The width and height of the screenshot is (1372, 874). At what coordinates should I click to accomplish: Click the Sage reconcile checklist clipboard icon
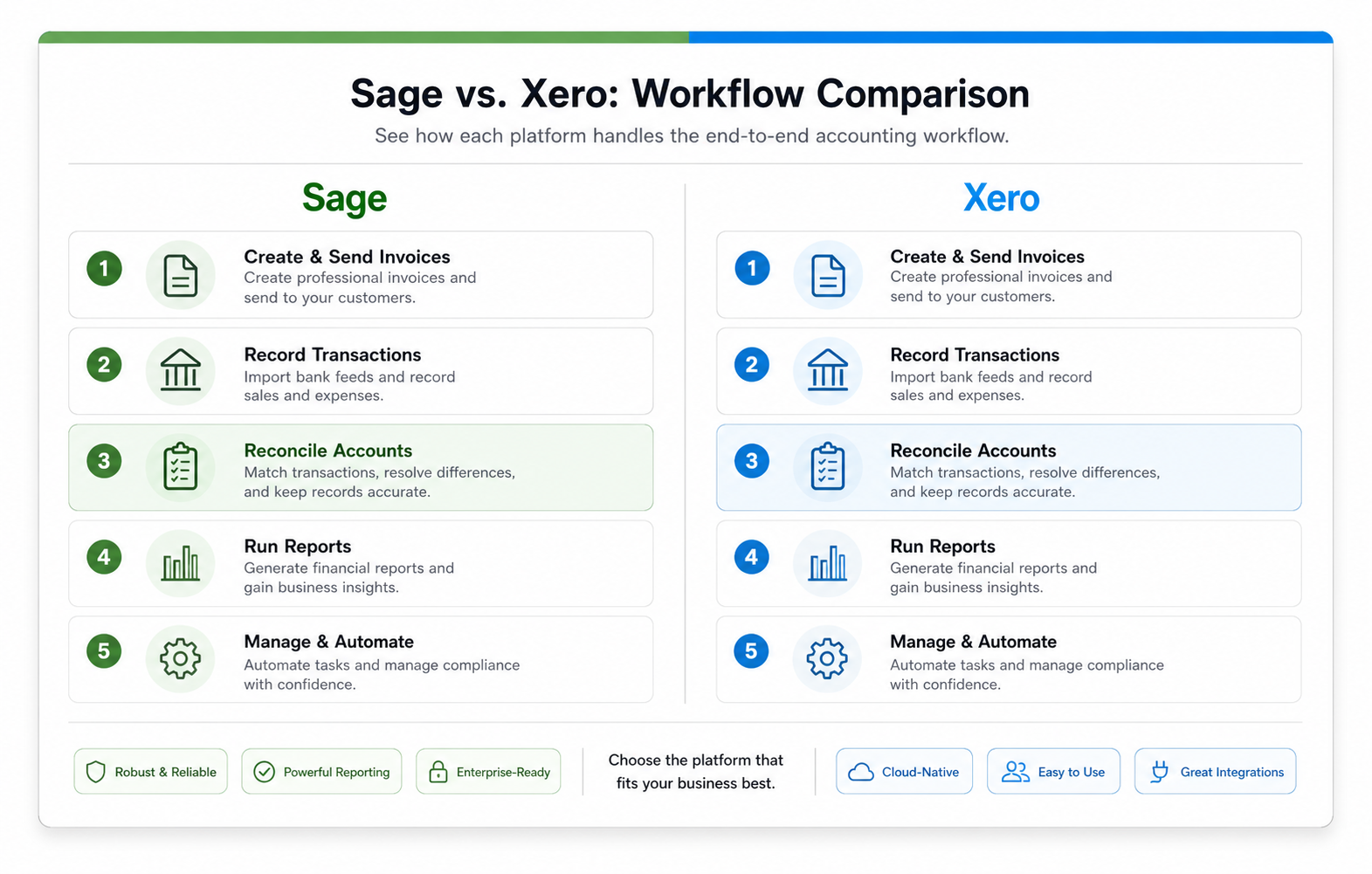point(181,466)
